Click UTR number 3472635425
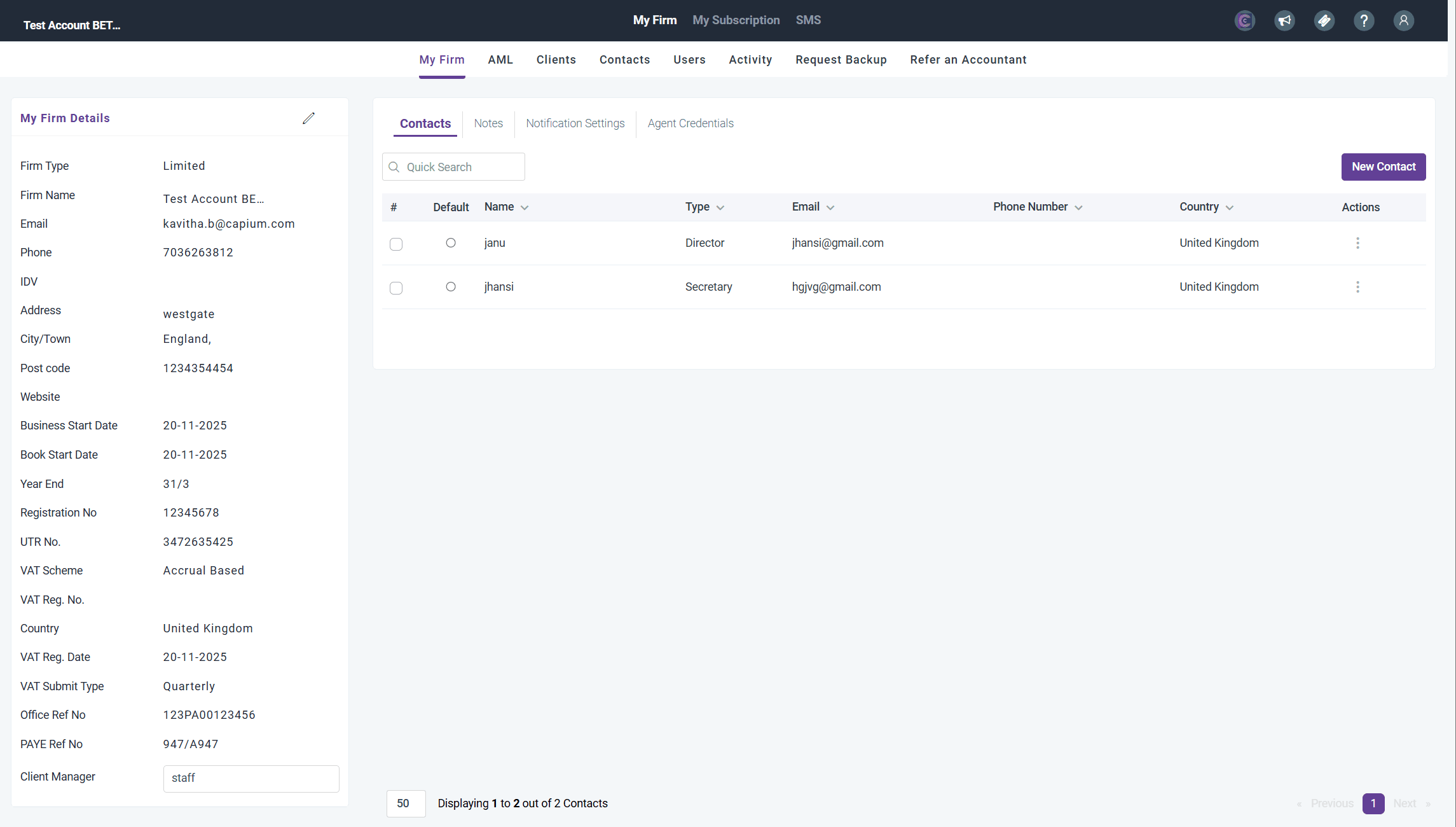Image resolution: width=1456 pixels, height=827 pixels. [x=198, y=542]
